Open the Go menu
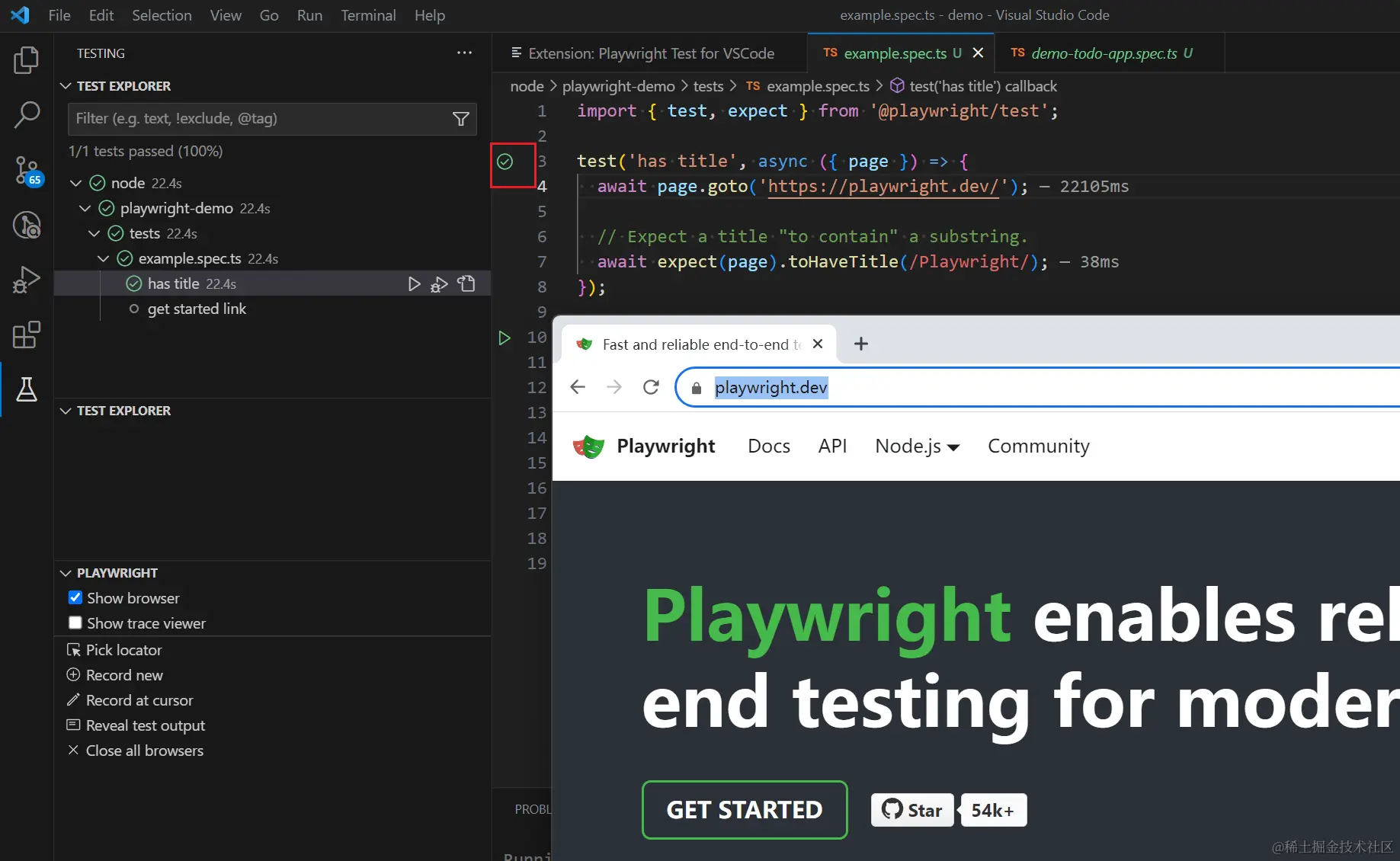This screenshot has height=861, width=1400. (x=269, y=15)
